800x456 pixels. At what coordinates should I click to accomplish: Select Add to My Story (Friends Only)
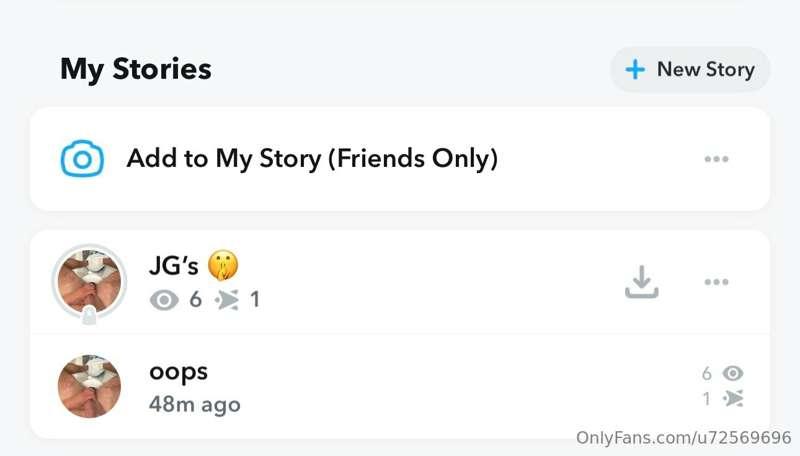[311, 159]
